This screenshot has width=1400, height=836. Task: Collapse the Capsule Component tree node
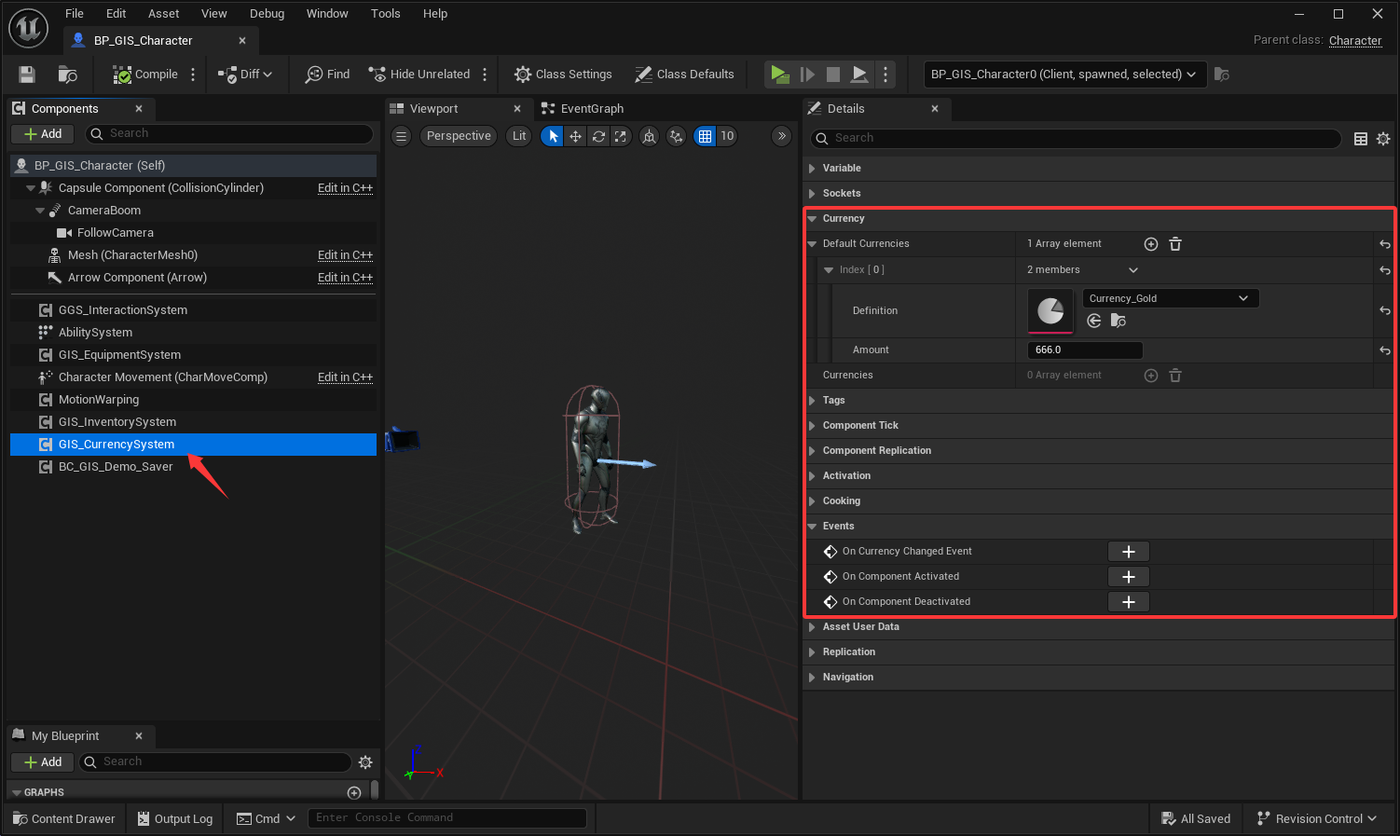[31, 188]
